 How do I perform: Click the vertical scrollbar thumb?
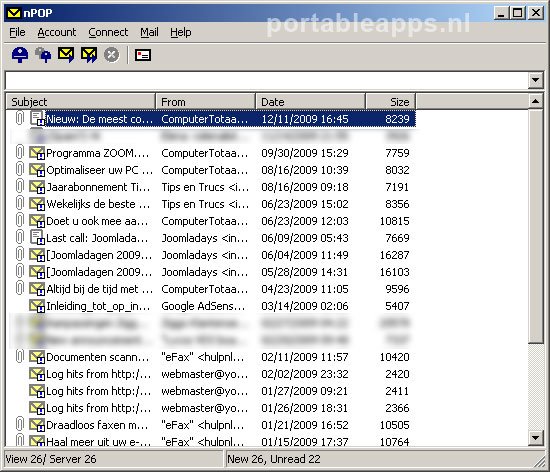click(535, 226)
